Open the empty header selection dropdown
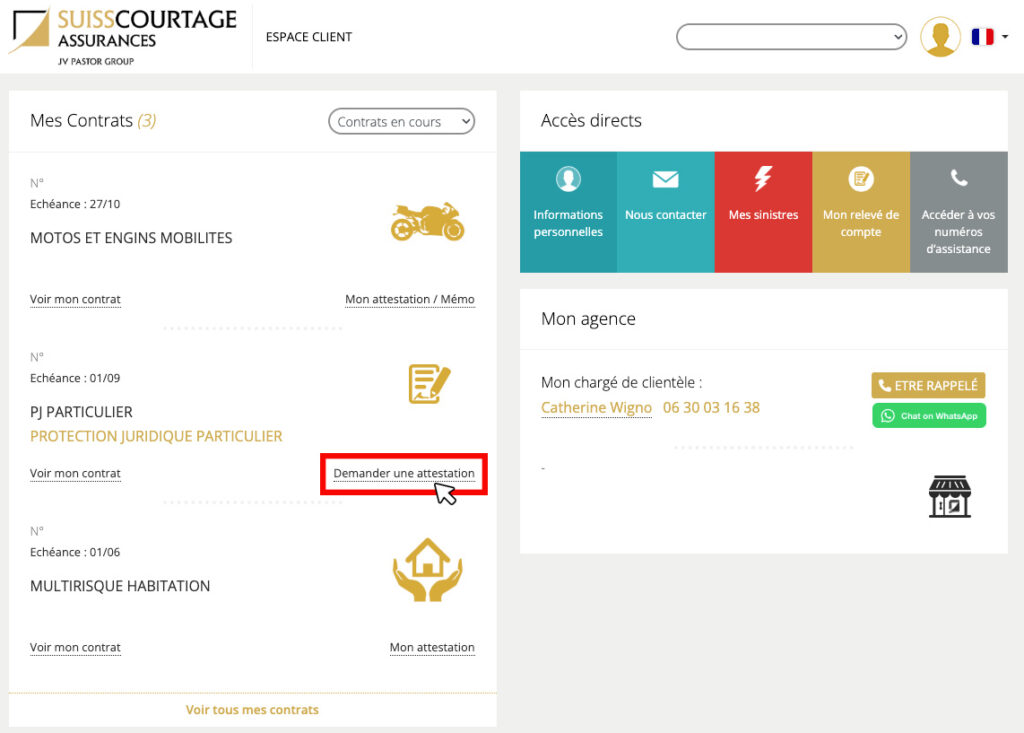The height and width of the screenshot is (733, 1024). click(x=791, y=37)
